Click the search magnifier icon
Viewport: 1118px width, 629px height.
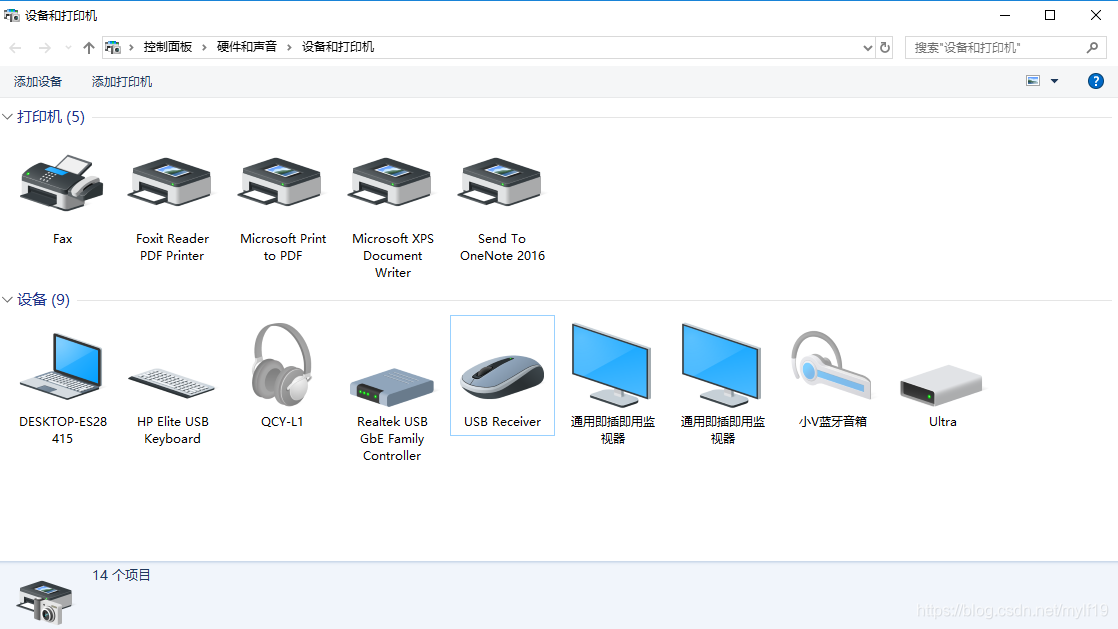(x=1092, y=48)
